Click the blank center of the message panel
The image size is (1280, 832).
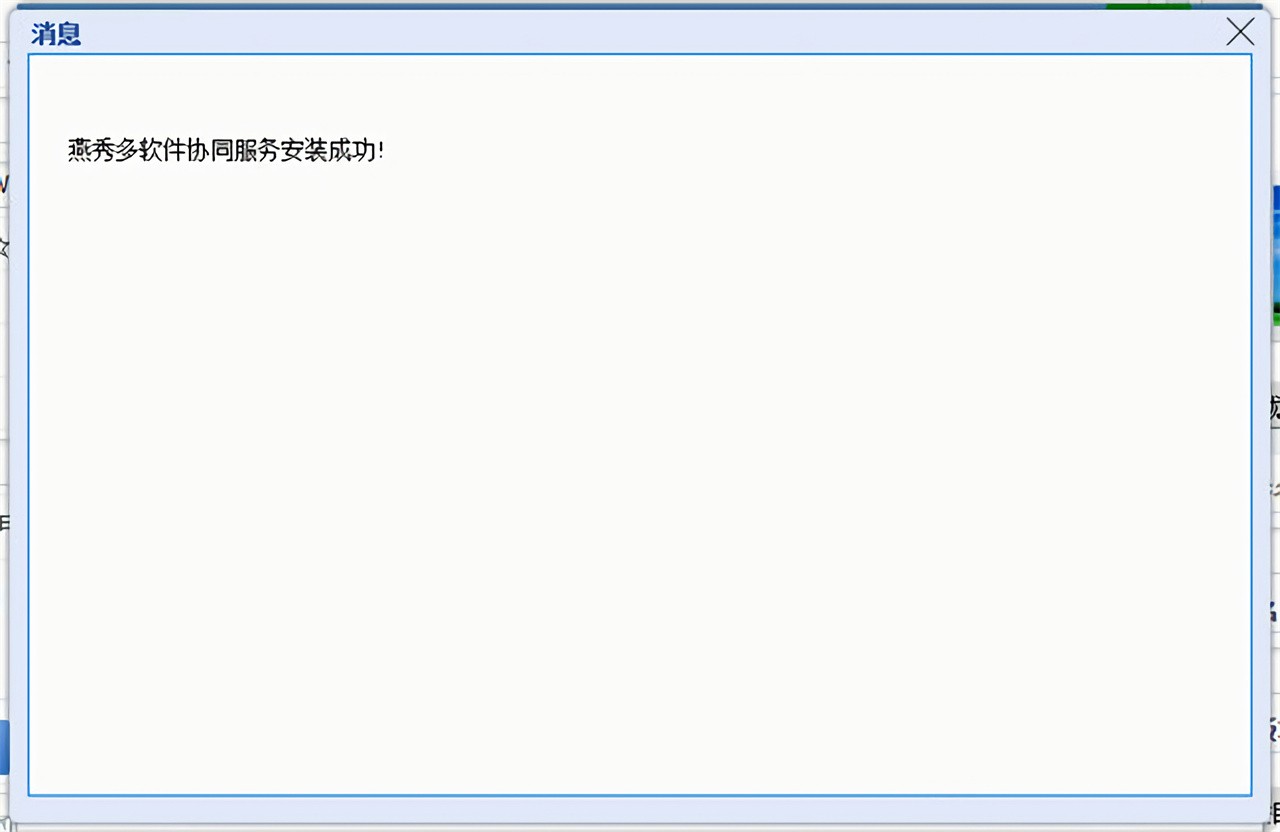640,450
